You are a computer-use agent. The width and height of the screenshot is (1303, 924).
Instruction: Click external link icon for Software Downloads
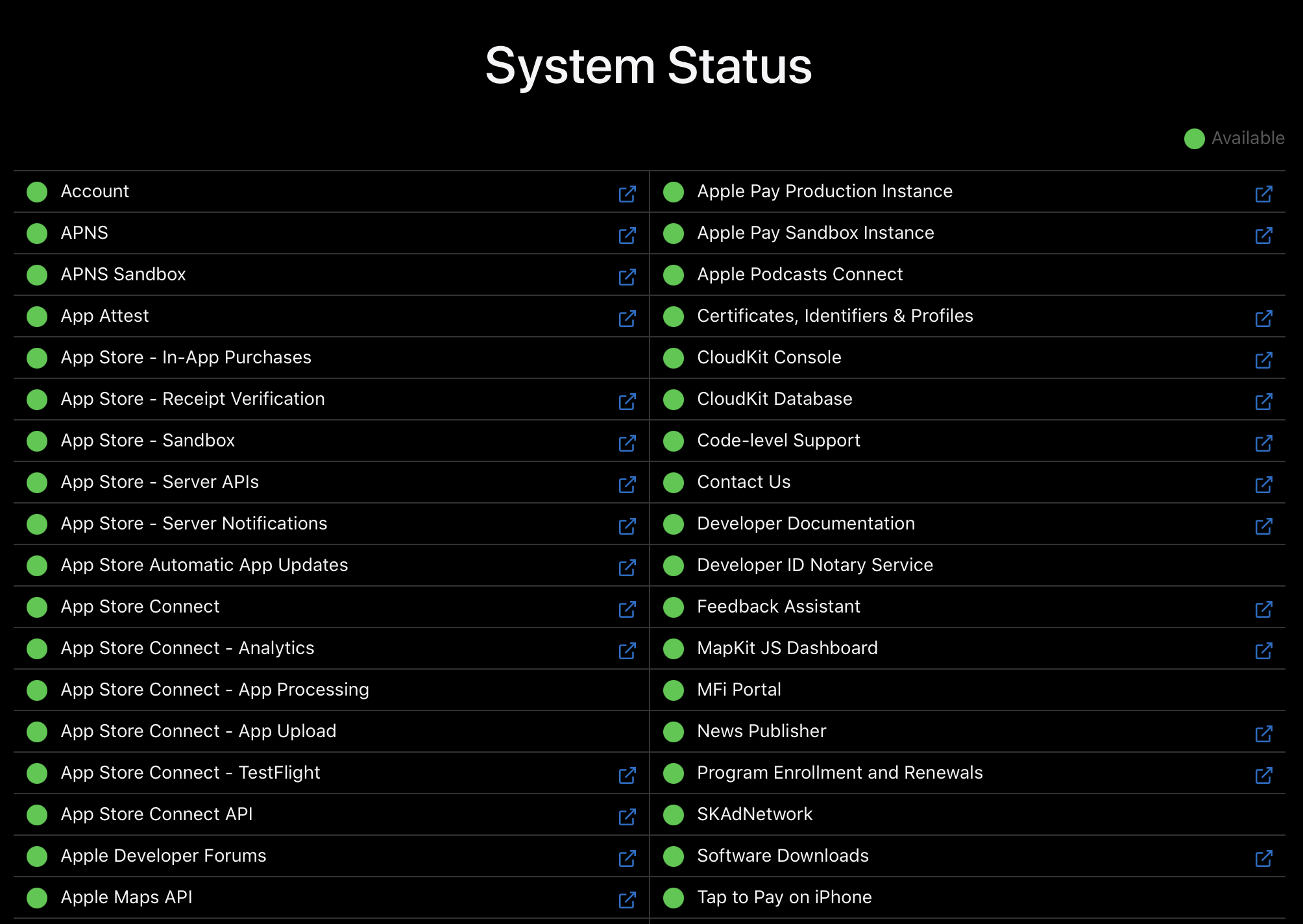[x=1263, y=858]
